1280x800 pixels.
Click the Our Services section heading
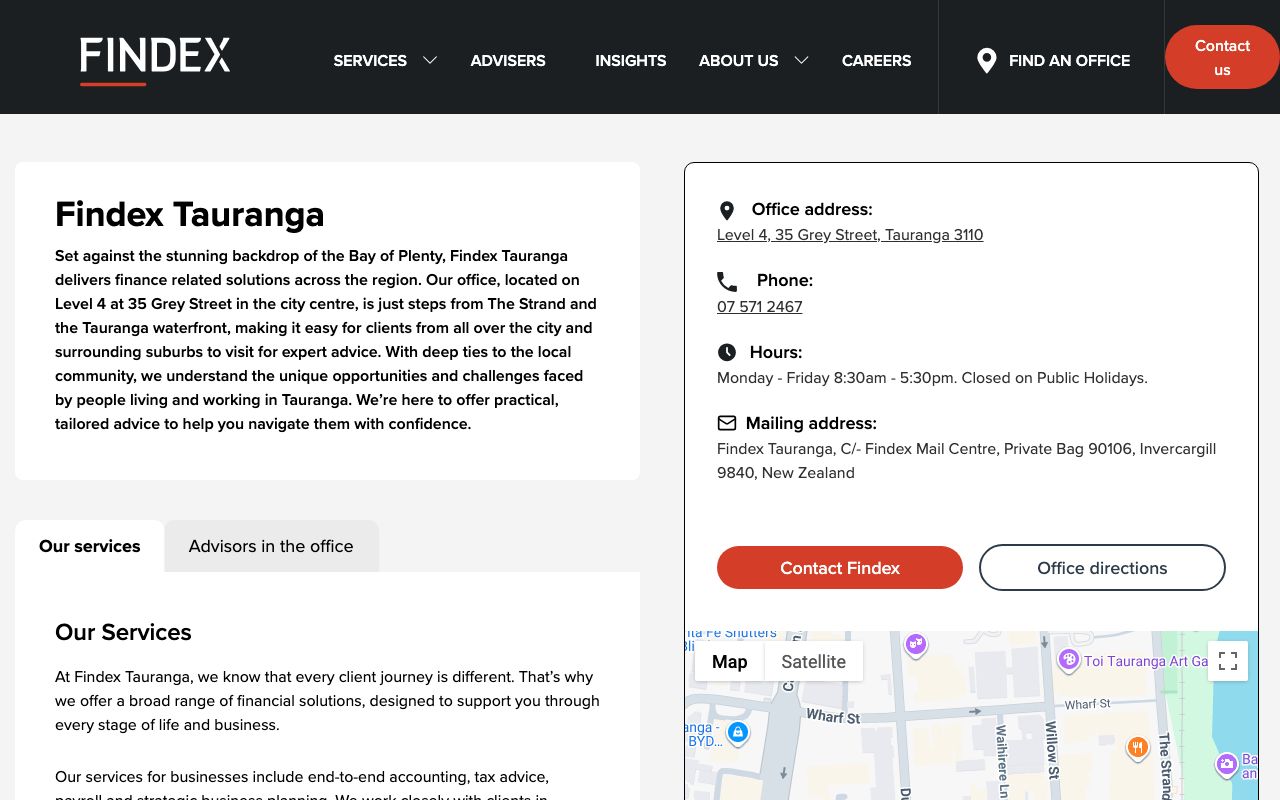(123, 632)
